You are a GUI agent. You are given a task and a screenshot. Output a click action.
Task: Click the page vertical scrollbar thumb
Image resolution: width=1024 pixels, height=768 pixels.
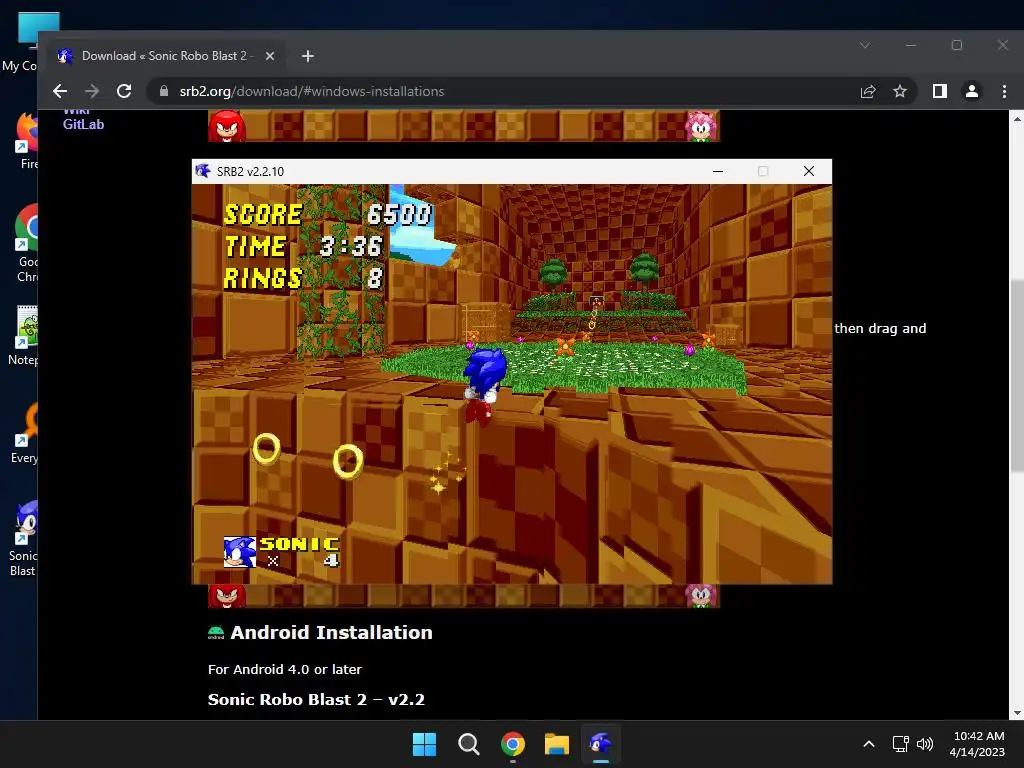click(1017, 376)
